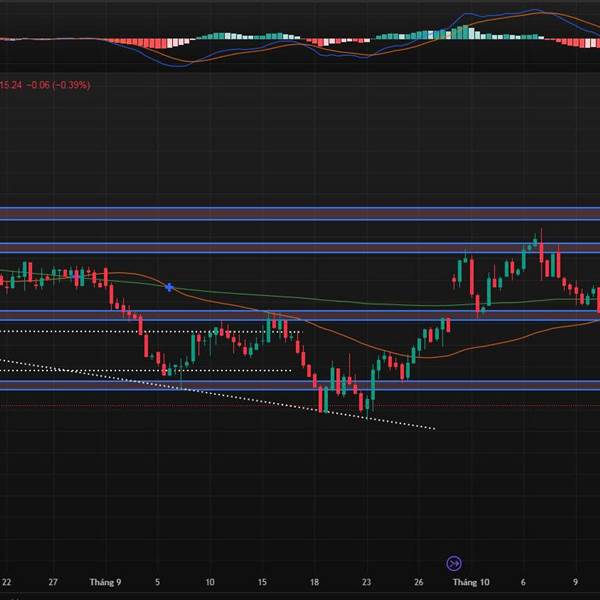Screen dimensions: 600x600
Task: Click the purple scroll-to-latest-bar arrow icon
Action: [x=453, y=563]
